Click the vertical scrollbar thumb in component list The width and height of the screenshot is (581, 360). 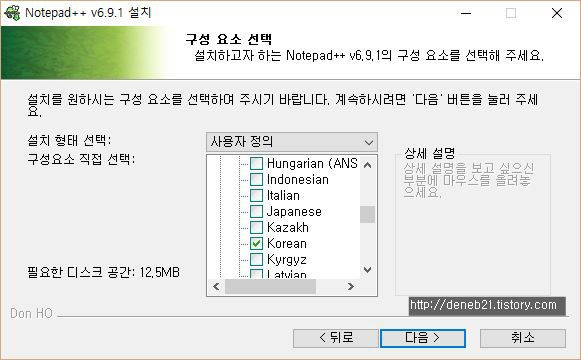[368, 214]
